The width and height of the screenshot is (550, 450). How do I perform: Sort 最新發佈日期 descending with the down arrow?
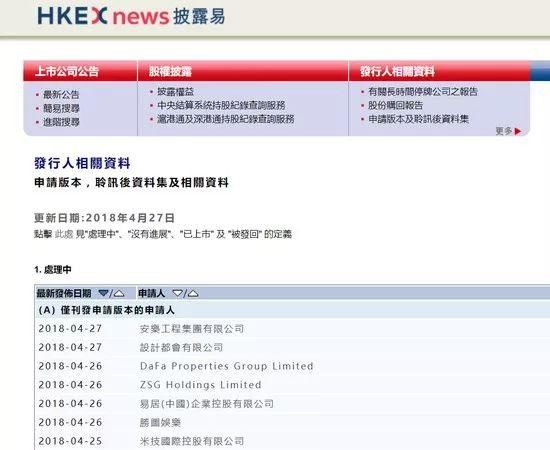(x=103, y=293)
